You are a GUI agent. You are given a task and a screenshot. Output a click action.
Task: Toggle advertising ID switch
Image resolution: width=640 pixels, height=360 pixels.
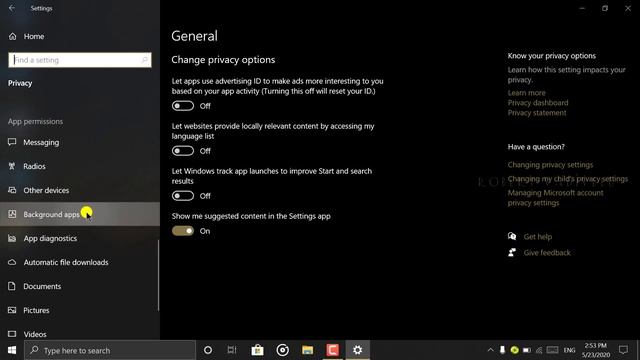click(x=183, y=106)
